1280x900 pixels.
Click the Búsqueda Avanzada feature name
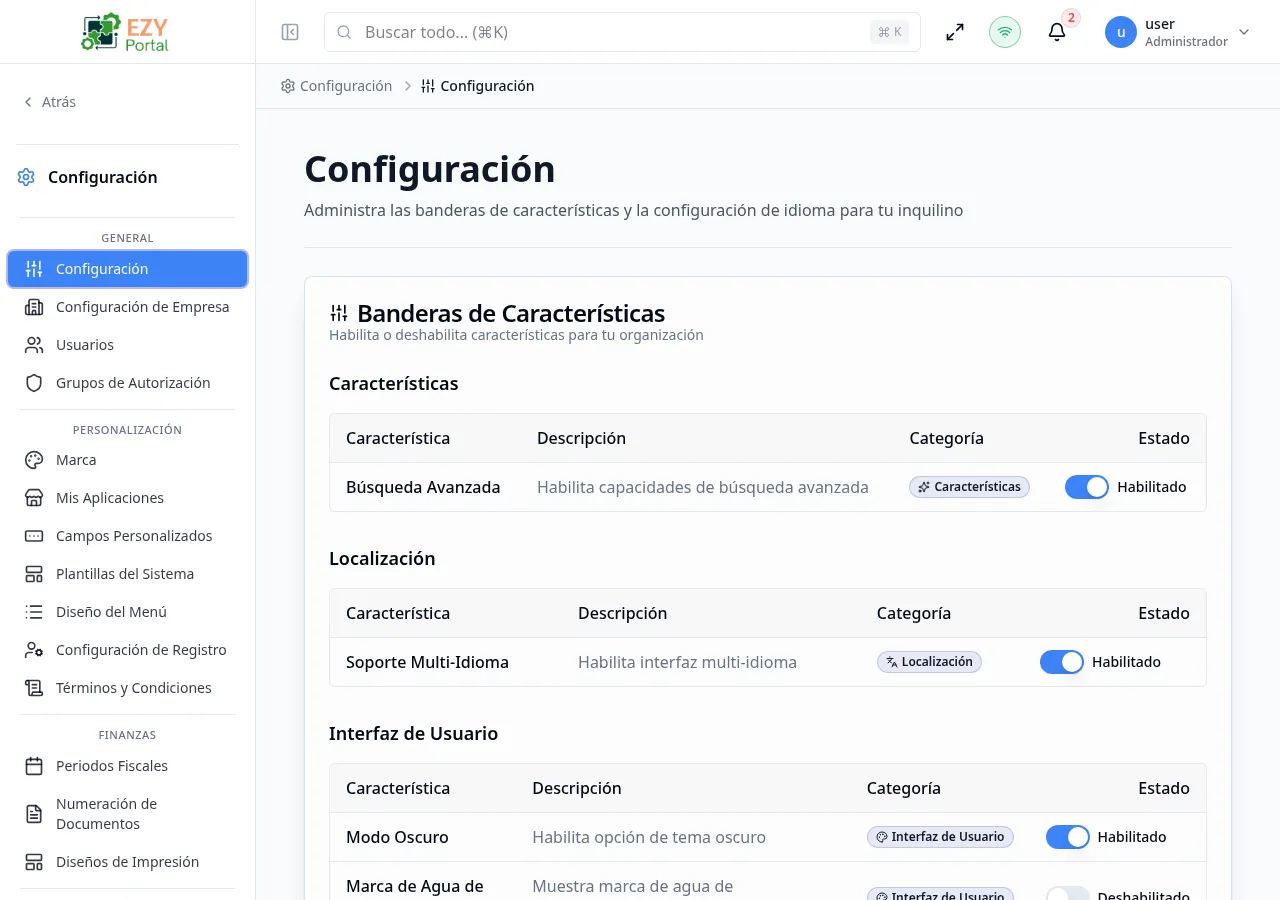(x=423, y=487)
